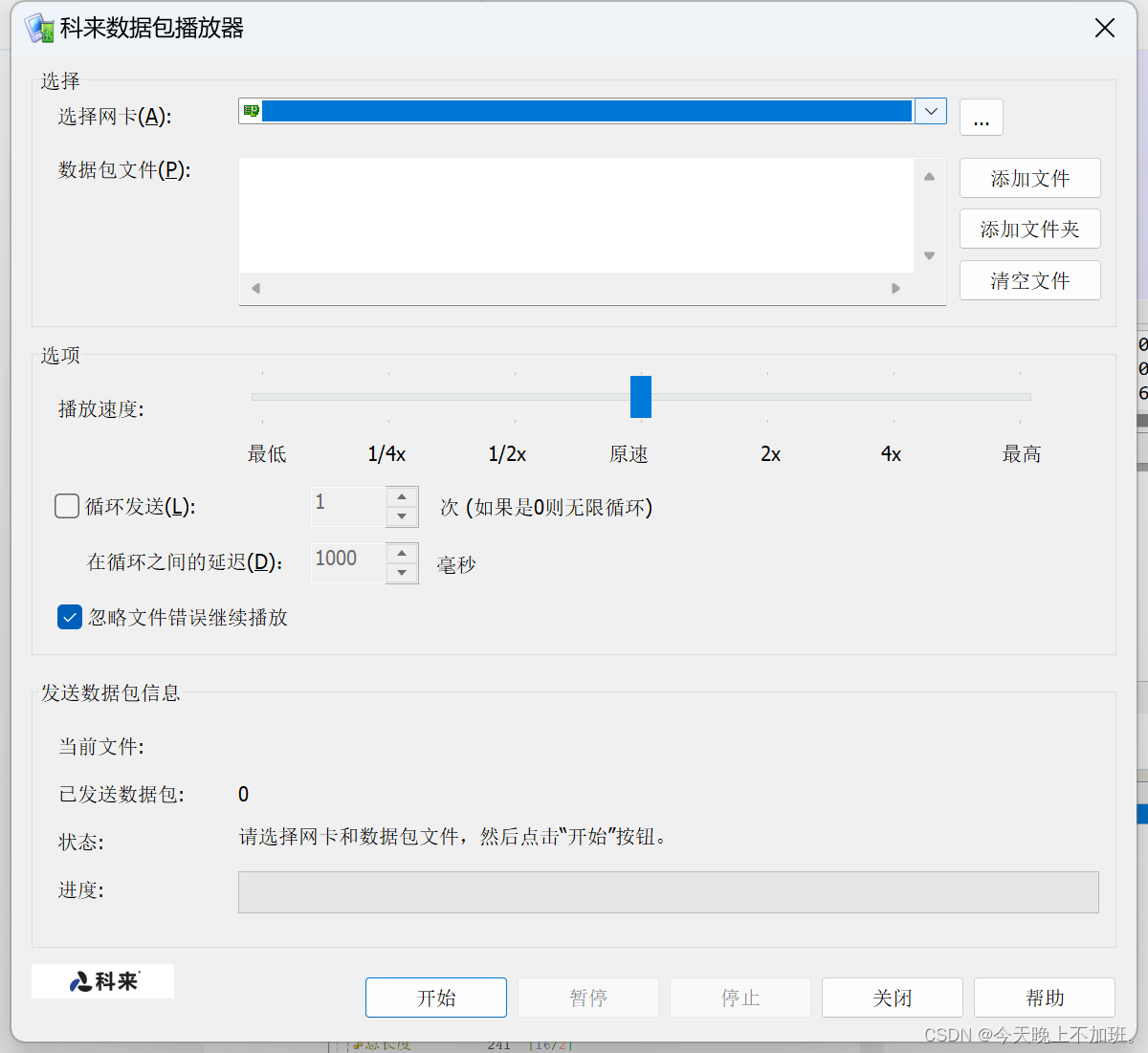Click the 进度 progress bar
This screenshot has height=1053, width=1148.
669,891
